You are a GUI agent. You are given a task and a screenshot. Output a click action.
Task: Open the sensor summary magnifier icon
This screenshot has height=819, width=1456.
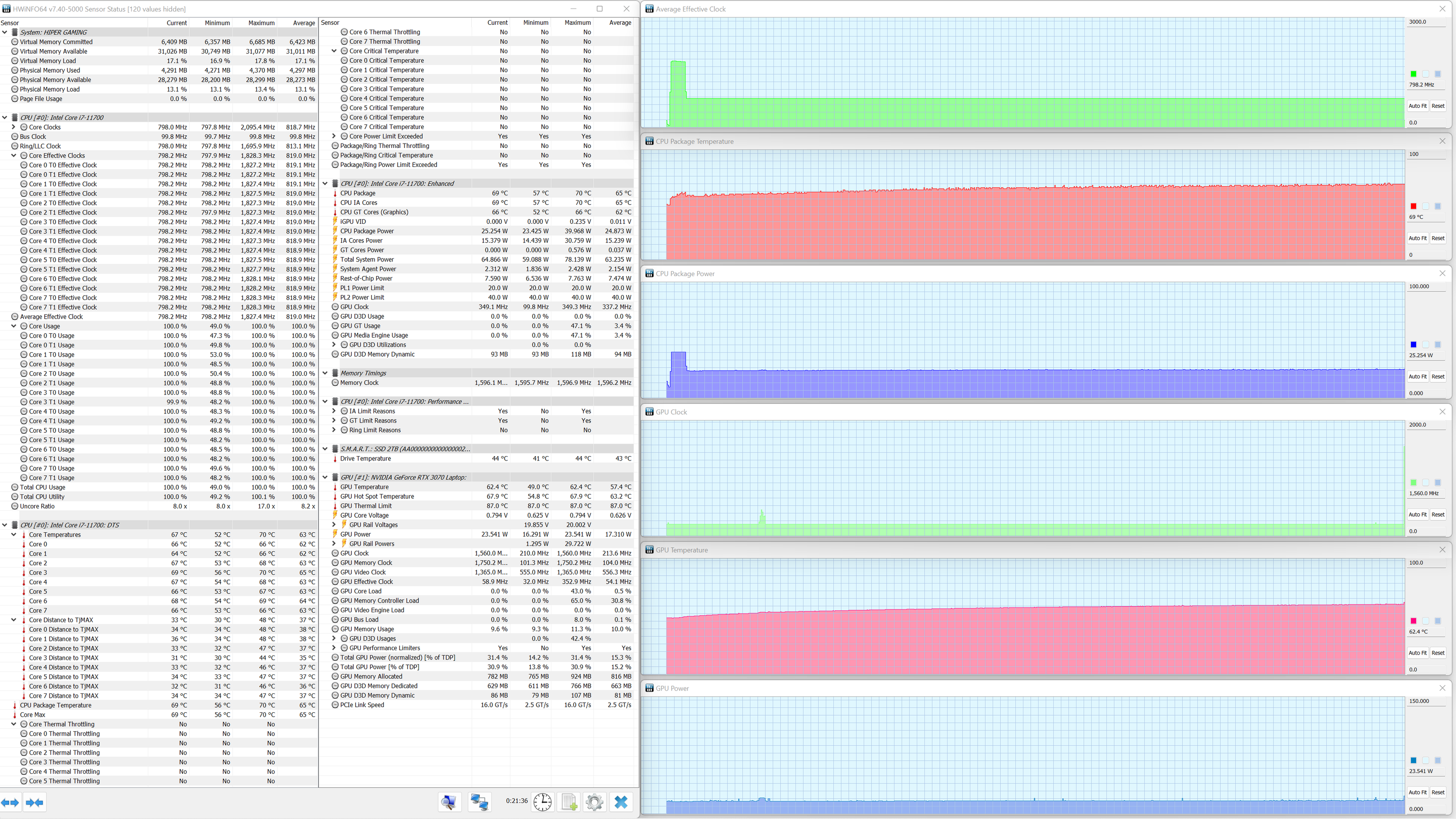point(449,802)
